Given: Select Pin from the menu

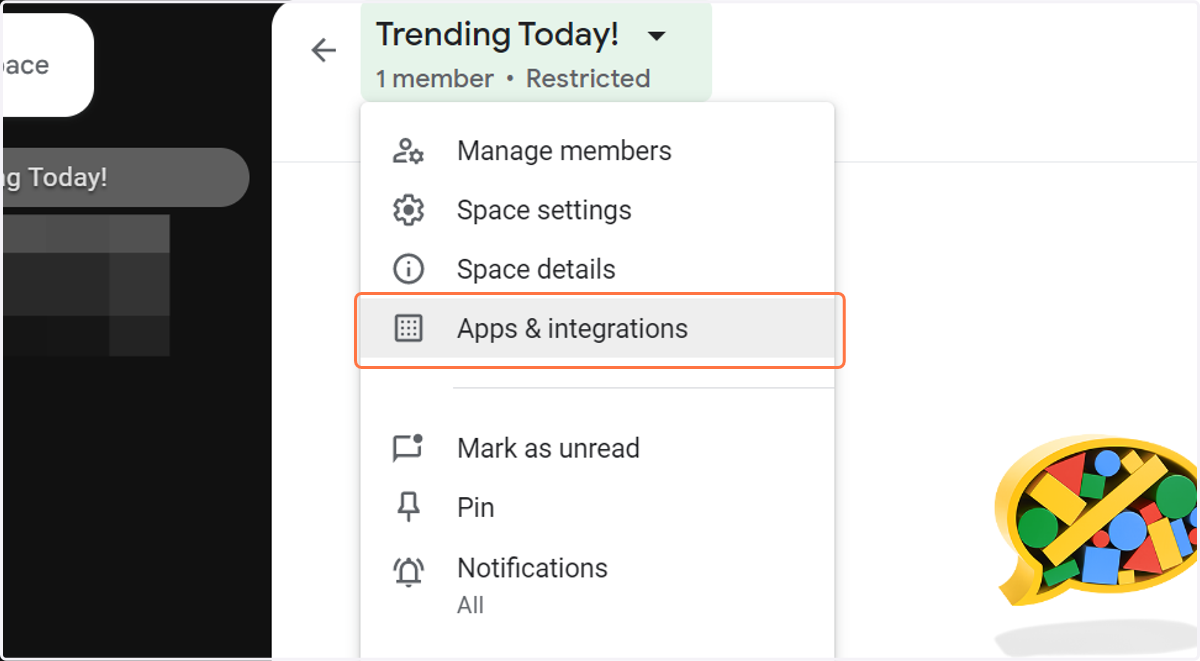Looking at the screenshot, I should [x=597, y=507].
